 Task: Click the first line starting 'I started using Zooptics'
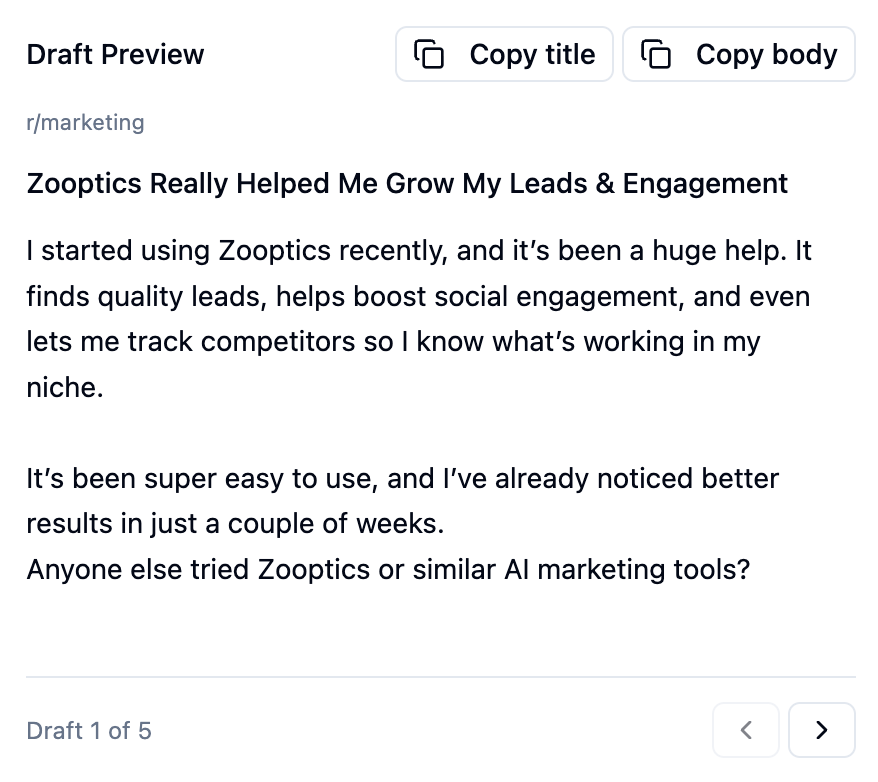(x=419, y=250)
